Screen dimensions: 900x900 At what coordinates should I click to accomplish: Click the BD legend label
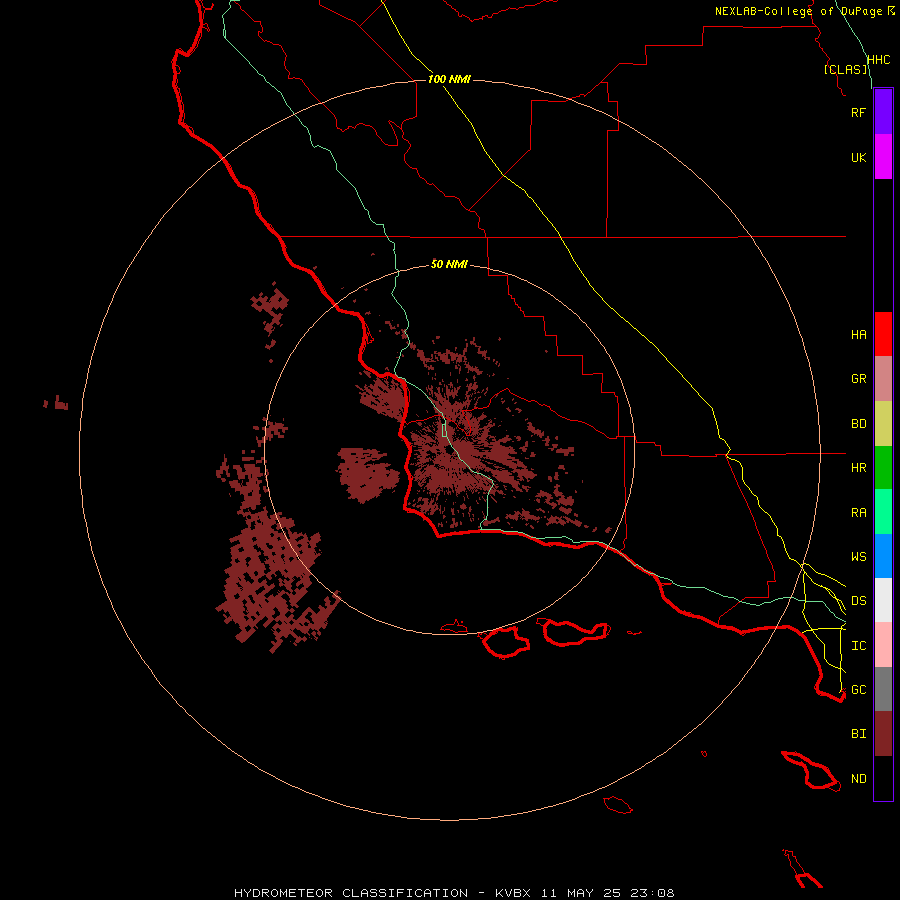click(858, 424)
